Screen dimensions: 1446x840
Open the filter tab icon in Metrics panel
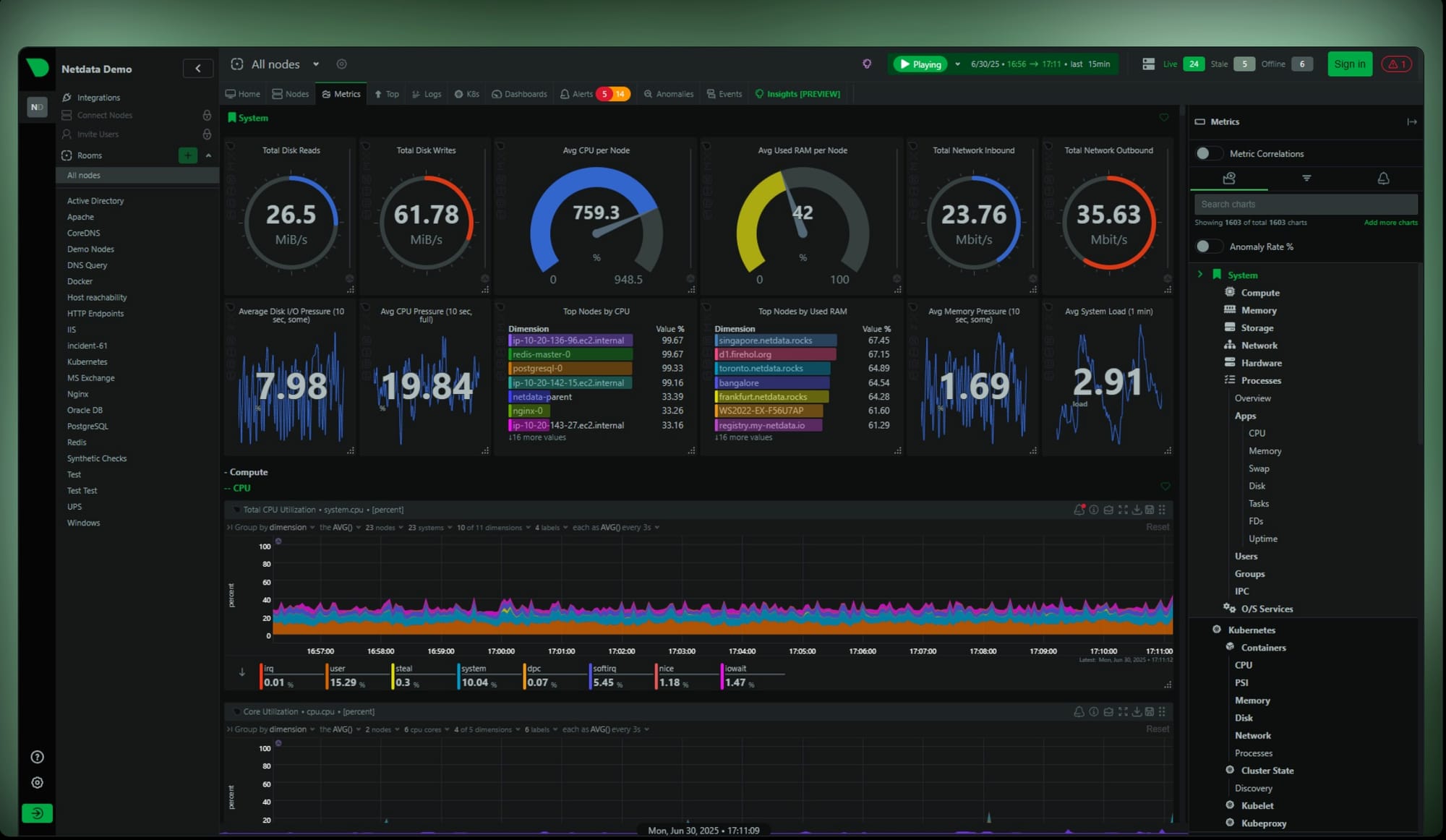click(x=1306, y=178)
